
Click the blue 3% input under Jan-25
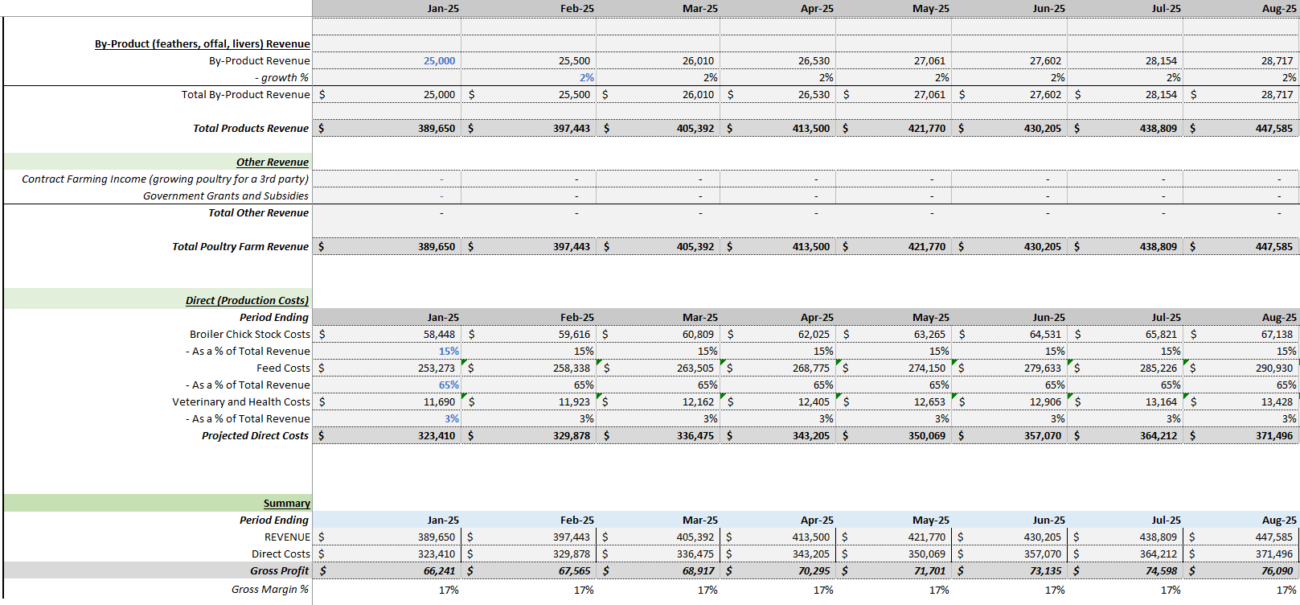tap(451, 419)
